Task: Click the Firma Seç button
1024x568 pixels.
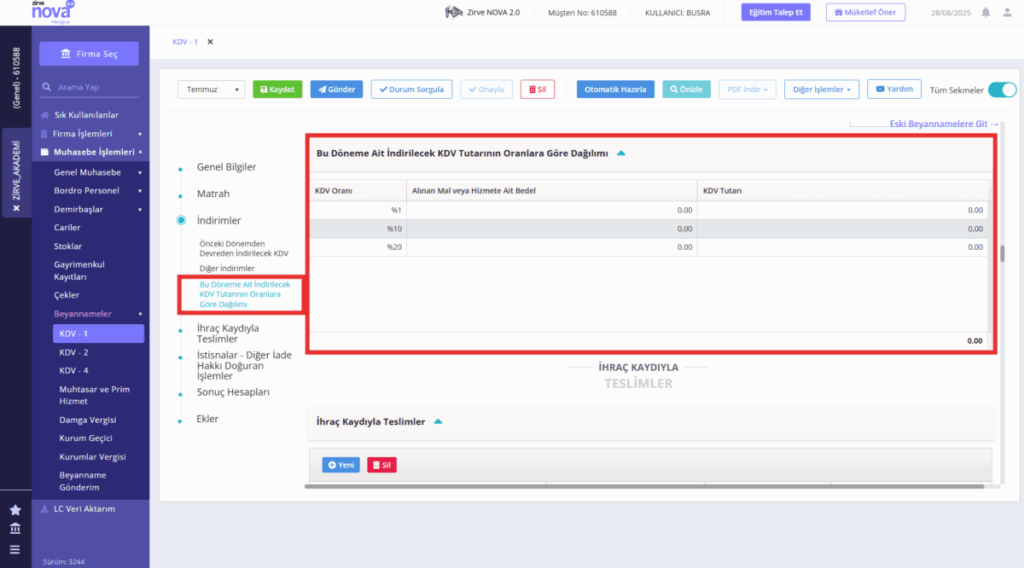Action: point(89,54)
